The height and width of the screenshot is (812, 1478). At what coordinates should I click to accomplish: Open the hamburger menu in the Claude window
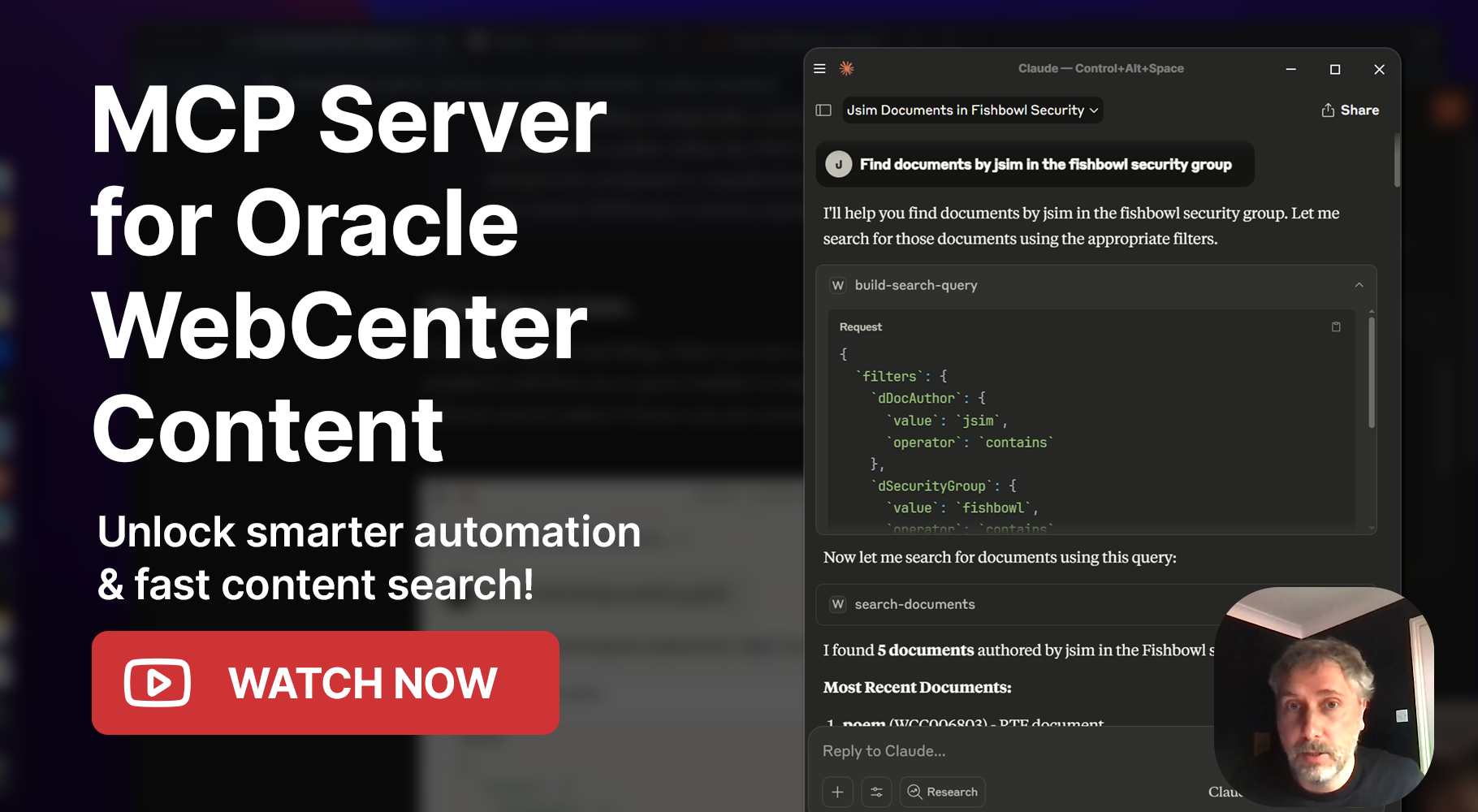pos(819,68)
